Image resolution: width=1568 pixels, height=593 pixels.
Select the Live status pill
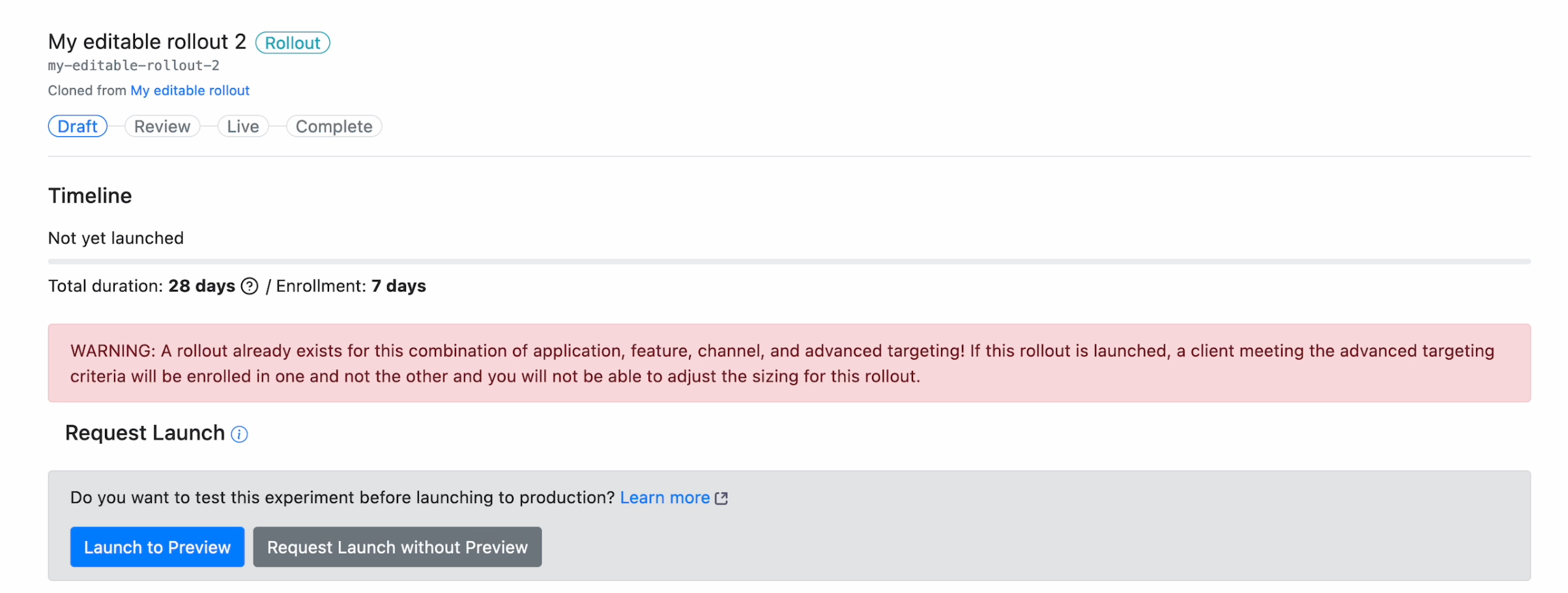(243, 126)
